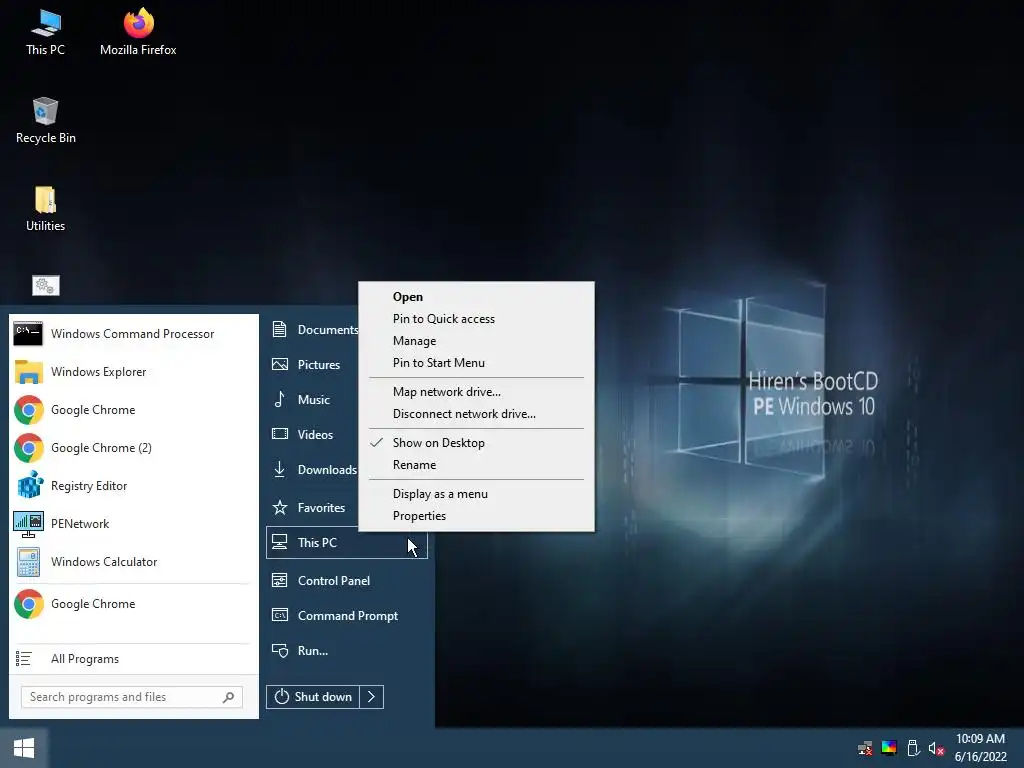Choose Disconnect network drive...
Screen dimensions: 1024x768
pos(476,414)
